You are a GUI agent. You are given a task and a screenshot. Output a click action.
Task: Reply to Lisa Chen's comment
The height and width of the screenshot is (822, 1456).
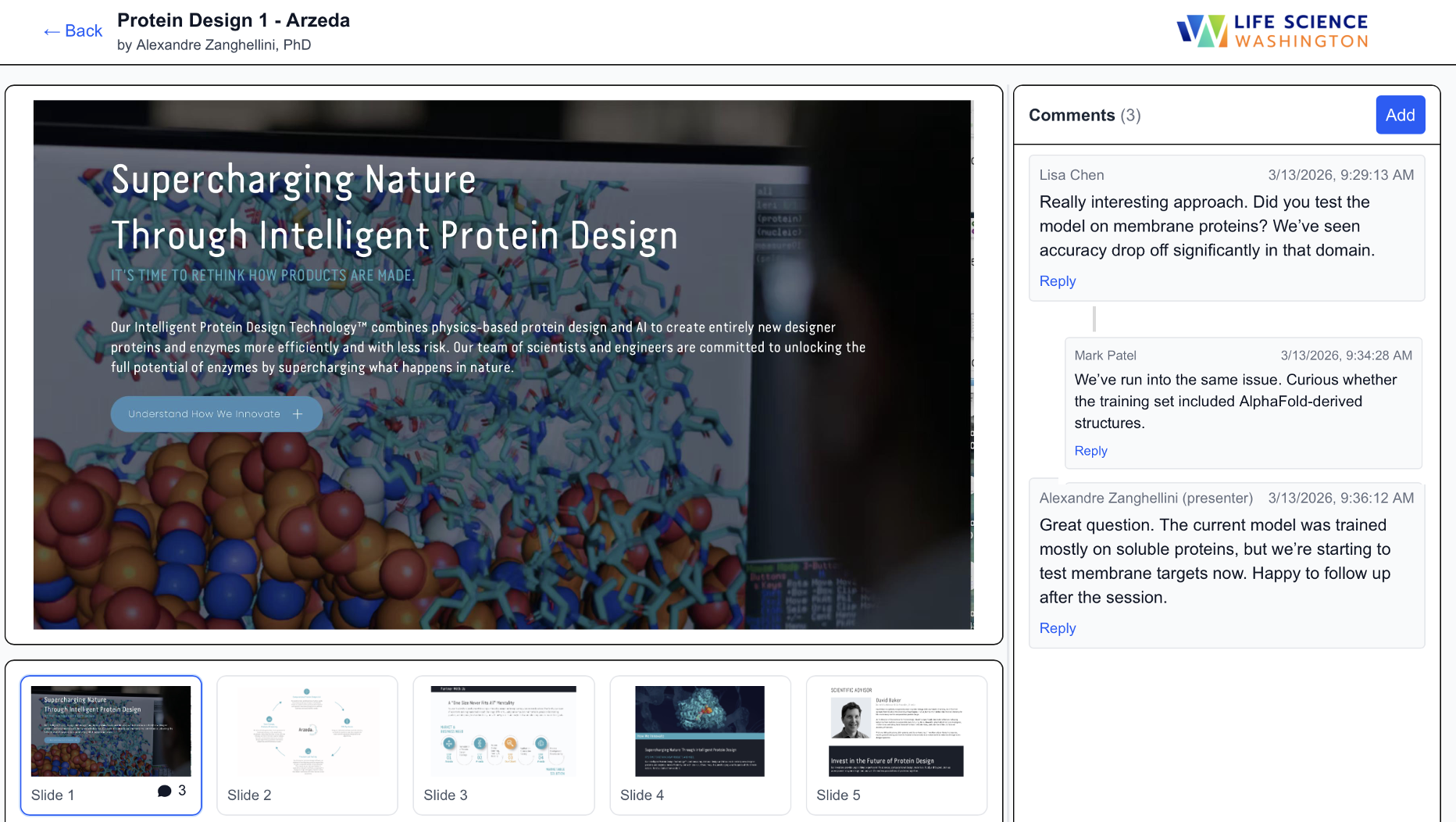click(x=1057, y=281)
